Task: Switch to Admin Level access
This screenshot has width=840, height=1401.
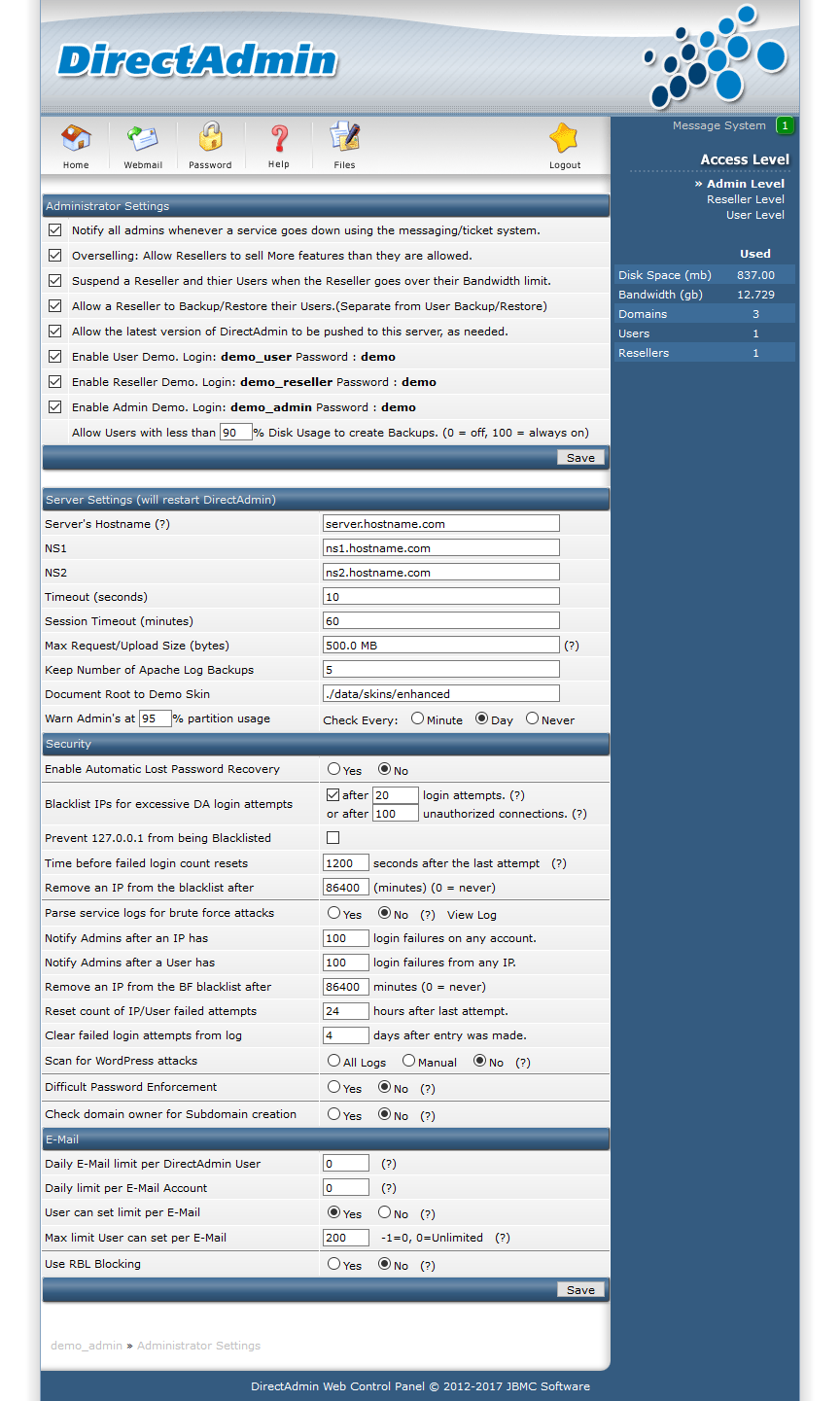Action: (x=746, y=184)
